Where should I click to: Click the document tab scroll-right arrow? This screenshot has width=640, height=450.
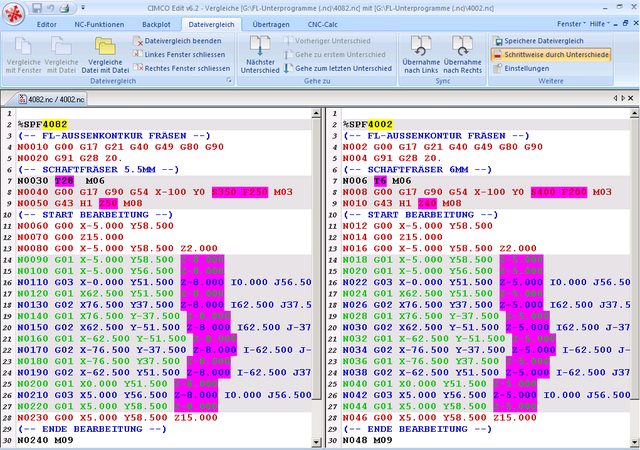[623, 98]
